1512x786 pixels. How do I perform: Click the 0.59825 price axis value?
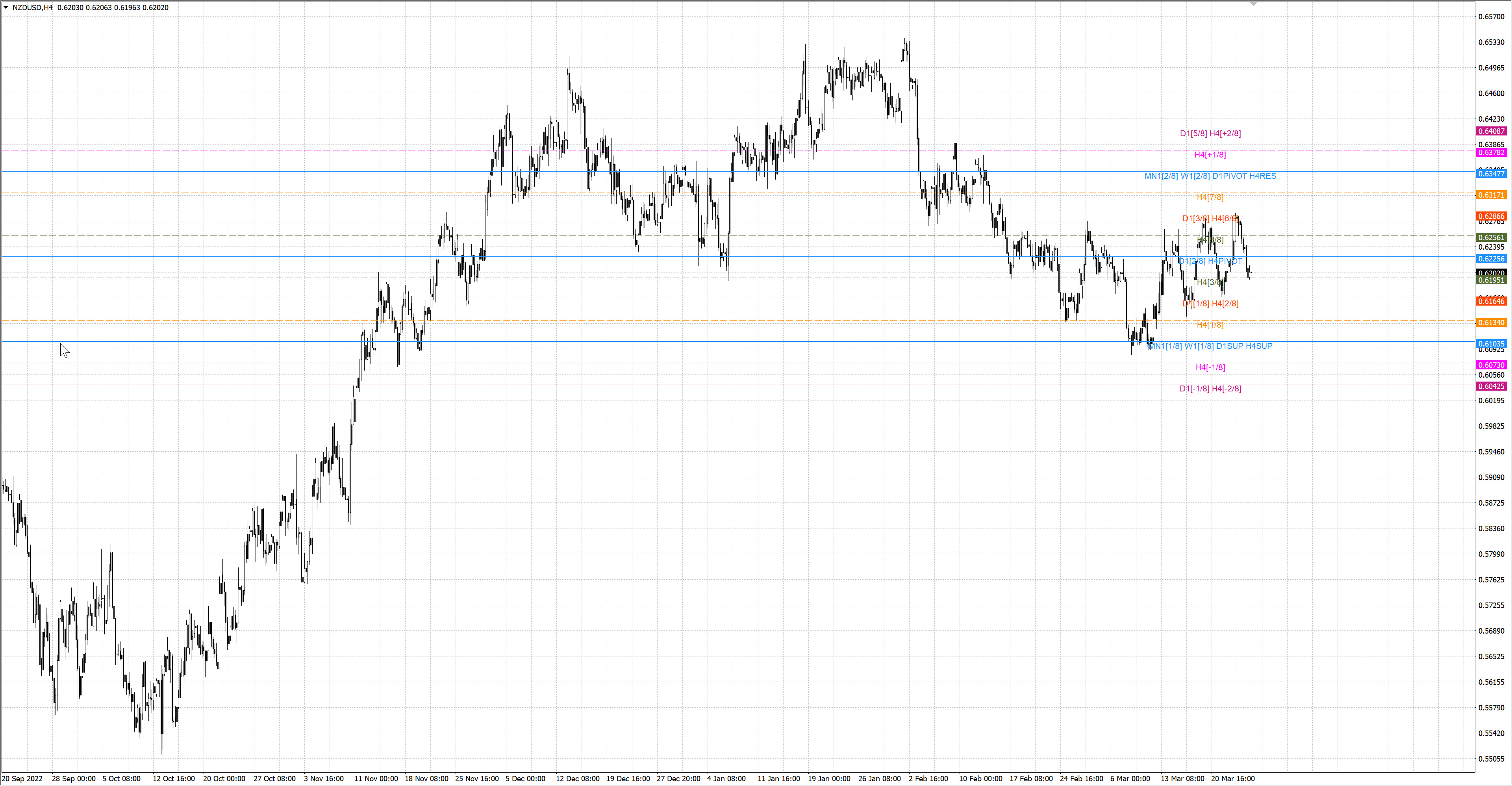pyautogui.click(x=1492, y=426)
